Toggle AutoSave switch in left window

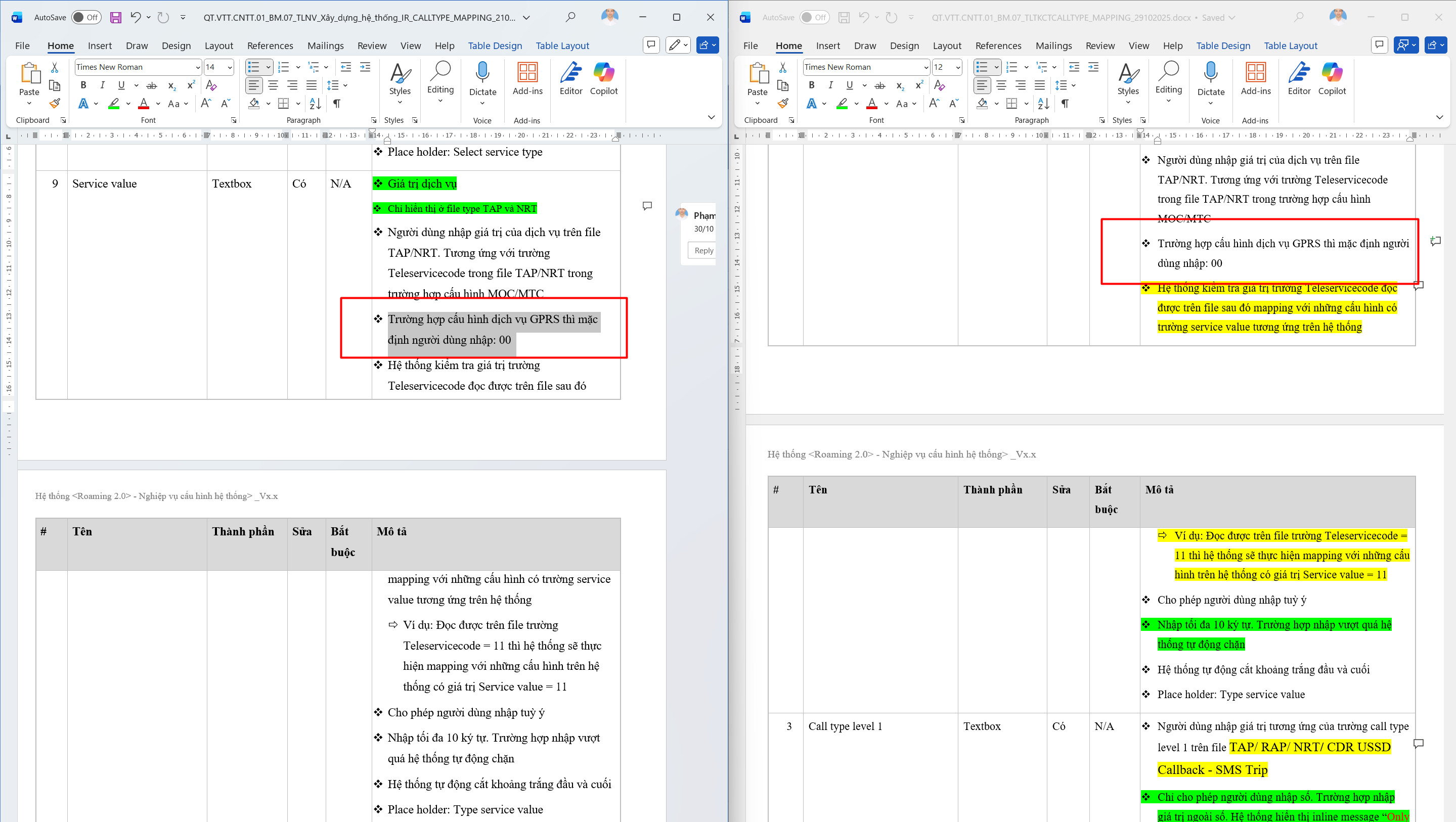tap(86, 18)
